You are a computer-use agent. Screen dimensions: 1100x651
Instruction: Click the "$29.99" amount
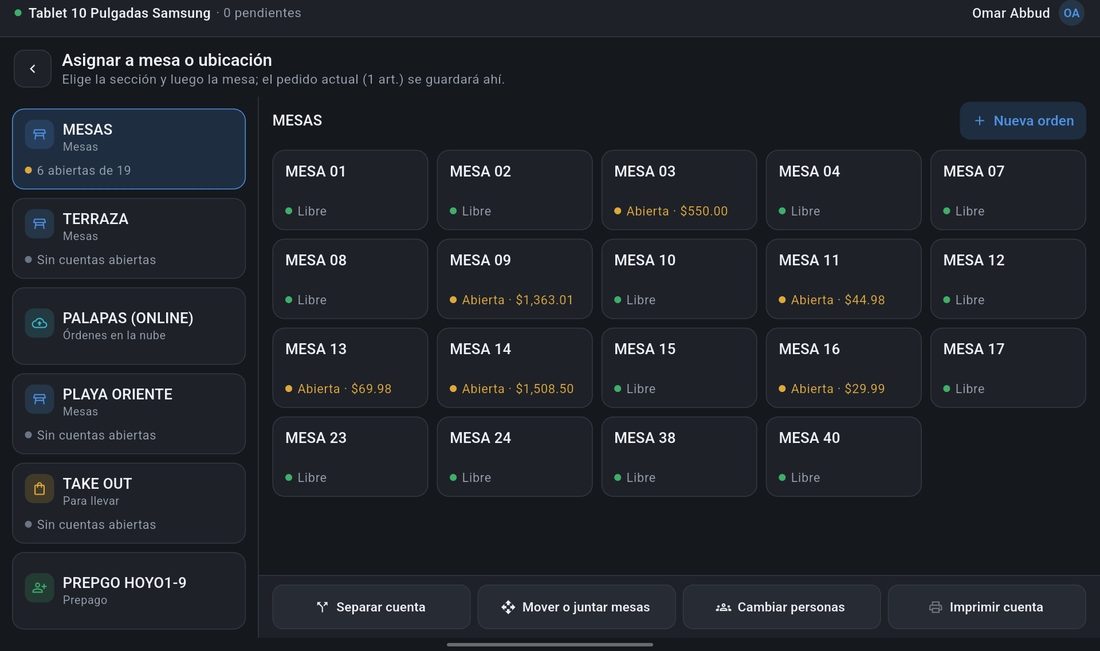864,389
